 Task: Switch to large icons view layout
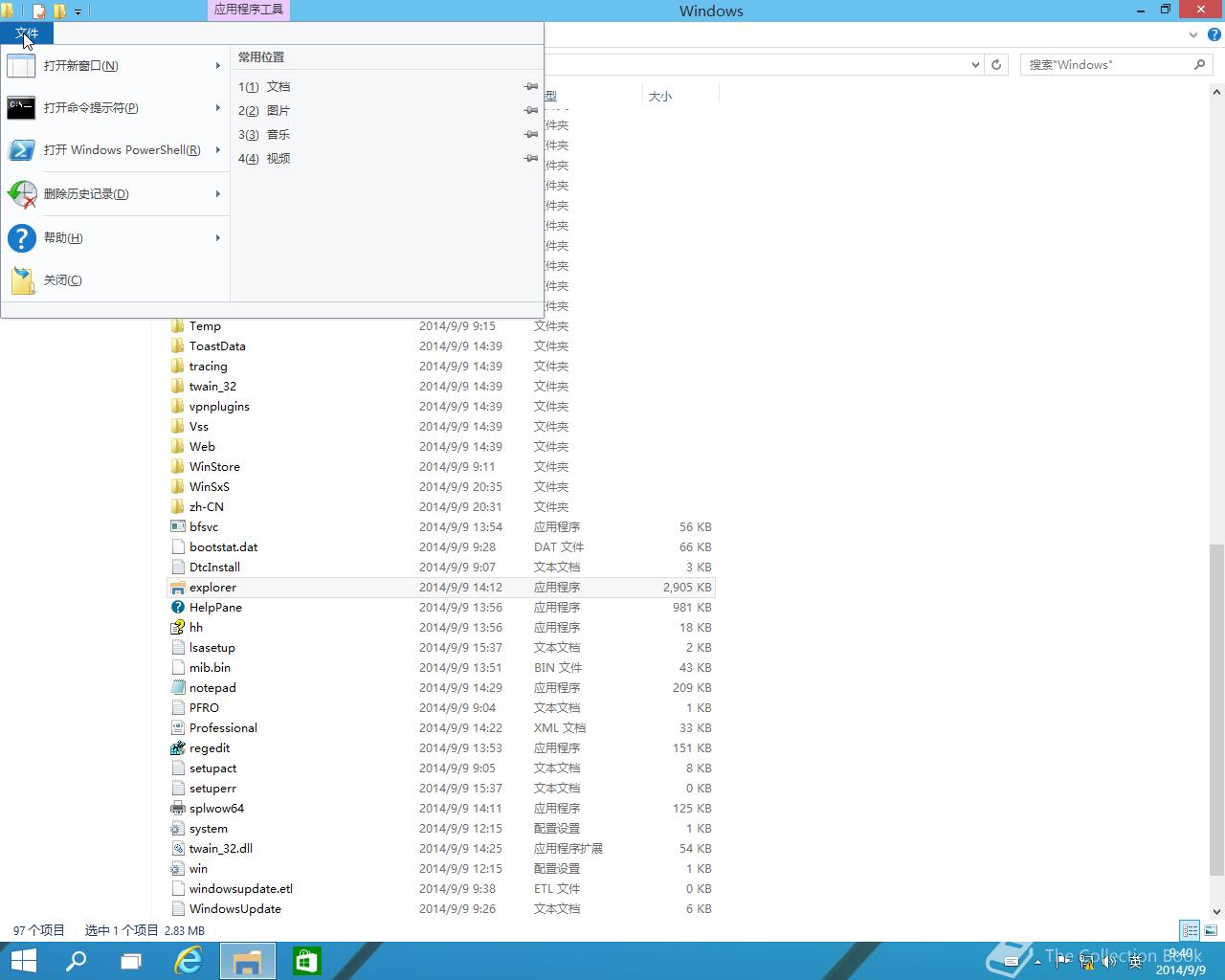tap(1211, 930)
